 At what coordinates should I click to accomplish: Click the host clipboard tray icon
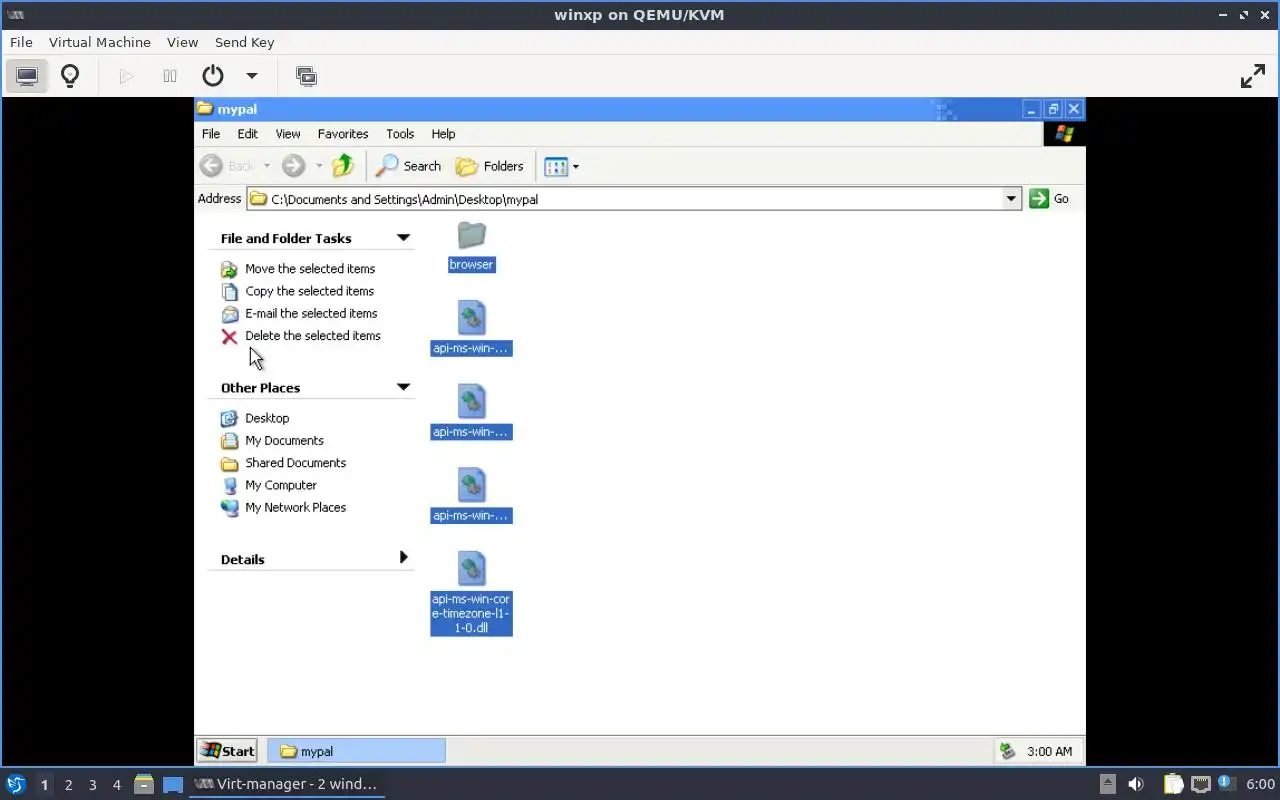pos(1173,784)
